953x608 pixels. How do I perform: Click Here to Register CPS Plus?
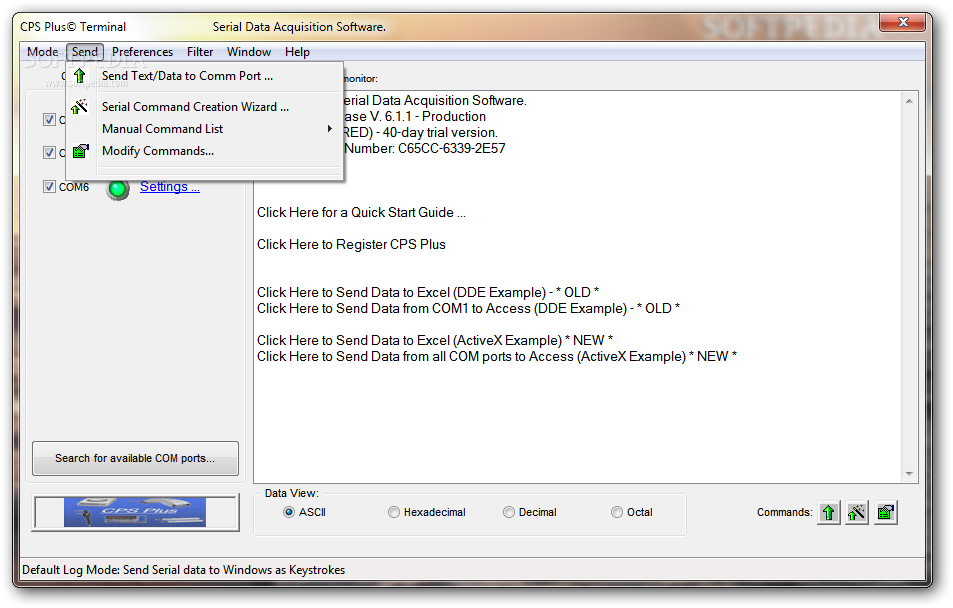pyautogui.click(x=351, y=244)
